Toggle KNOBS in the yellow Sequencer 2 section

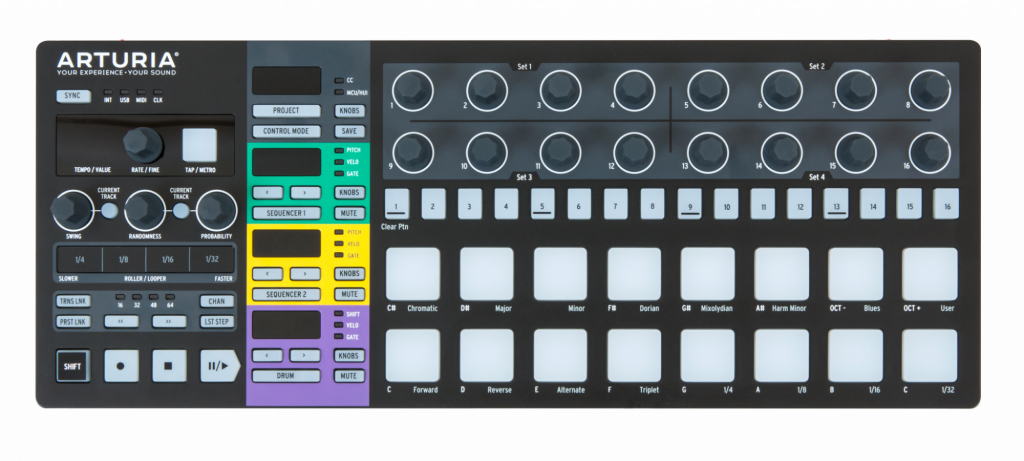point(349,274)
